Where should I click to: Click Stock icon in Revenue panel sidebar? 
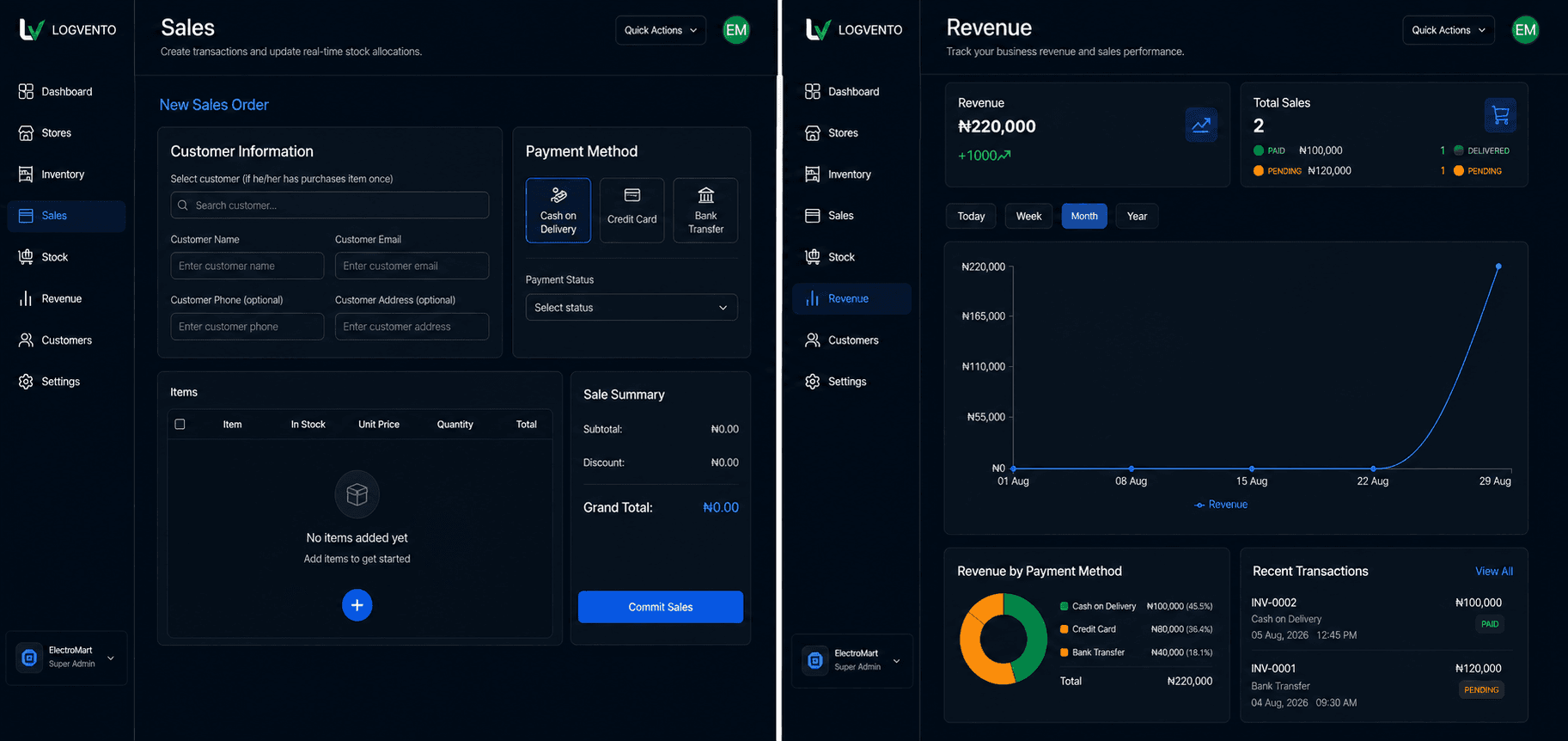coord(813,257)
